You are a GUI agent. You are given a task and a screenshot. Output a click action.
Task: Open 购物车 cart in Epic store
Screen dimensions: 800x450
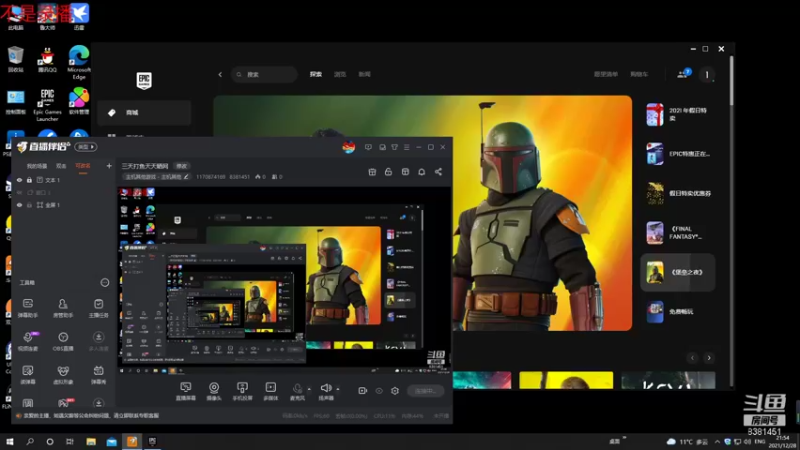(639, 74)
